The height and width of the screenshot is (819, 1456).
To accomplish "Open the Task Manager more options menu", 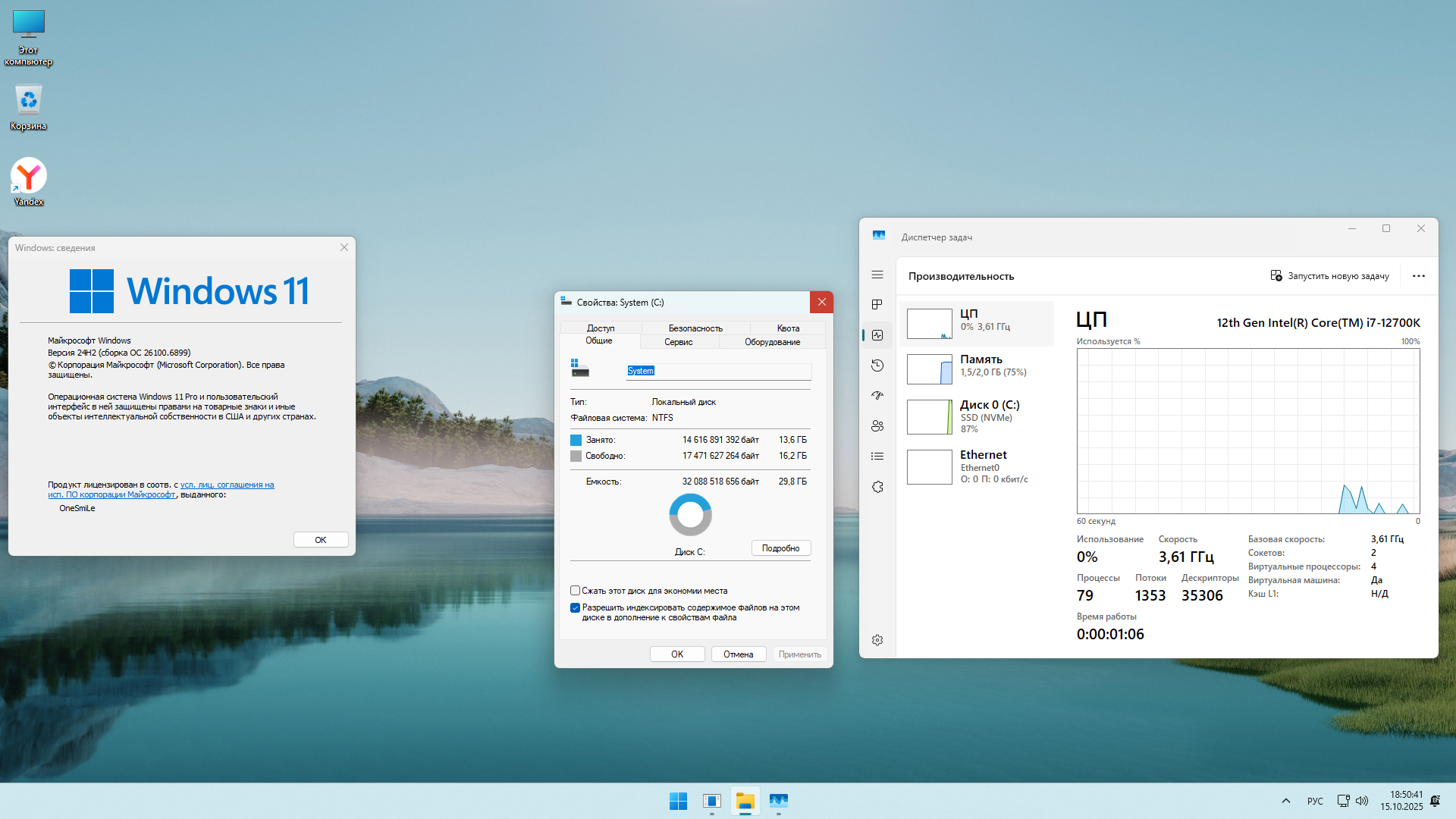I will 1419,276.
